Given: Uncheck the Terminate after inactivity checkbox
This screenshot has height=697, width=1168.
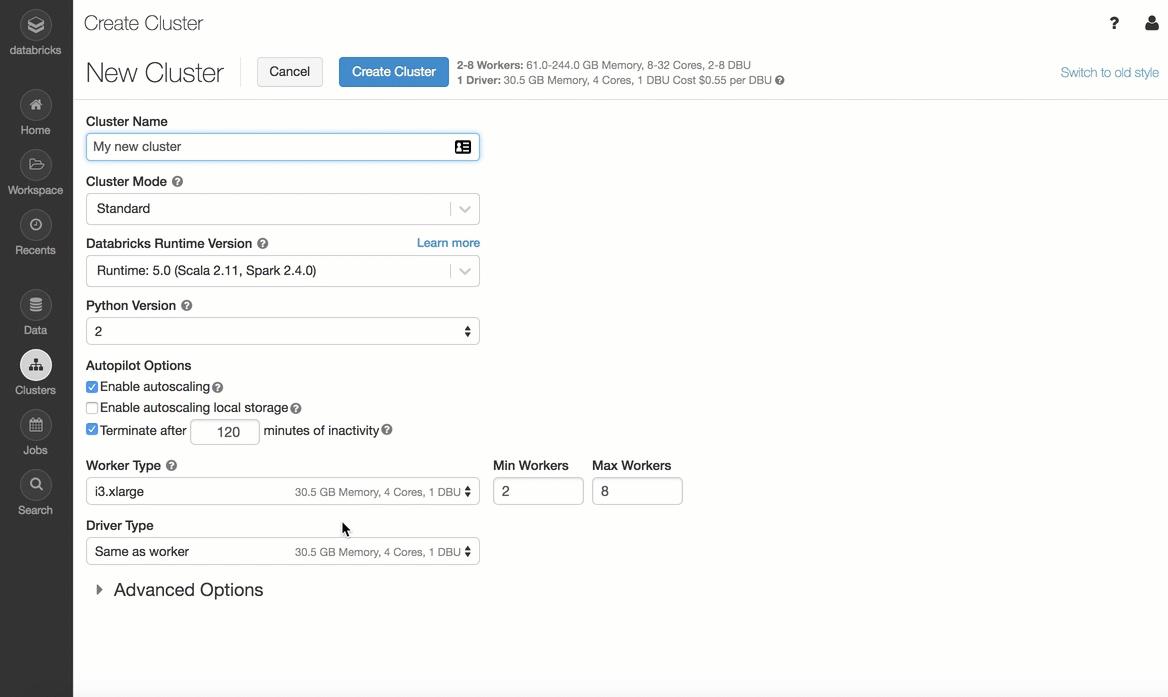Looking at the screenshot, I should tap(92, 430).
